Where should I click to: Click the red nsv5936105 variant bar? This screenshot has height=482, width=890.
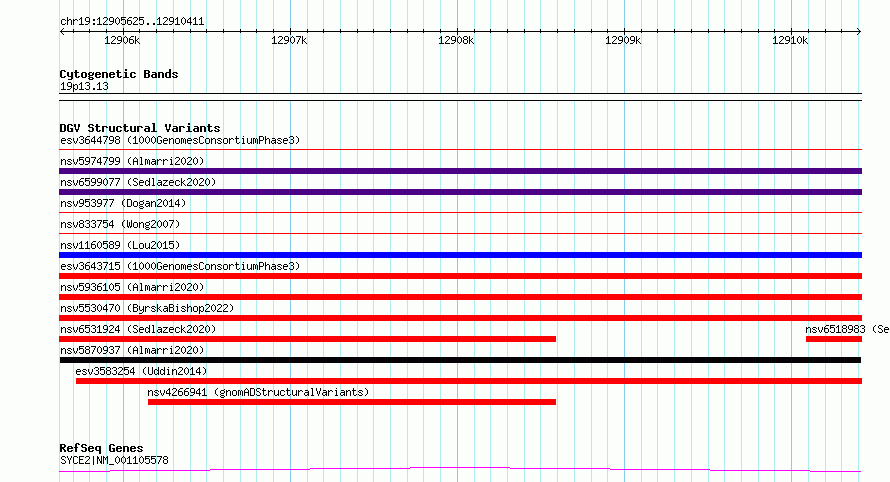point(460,297)
